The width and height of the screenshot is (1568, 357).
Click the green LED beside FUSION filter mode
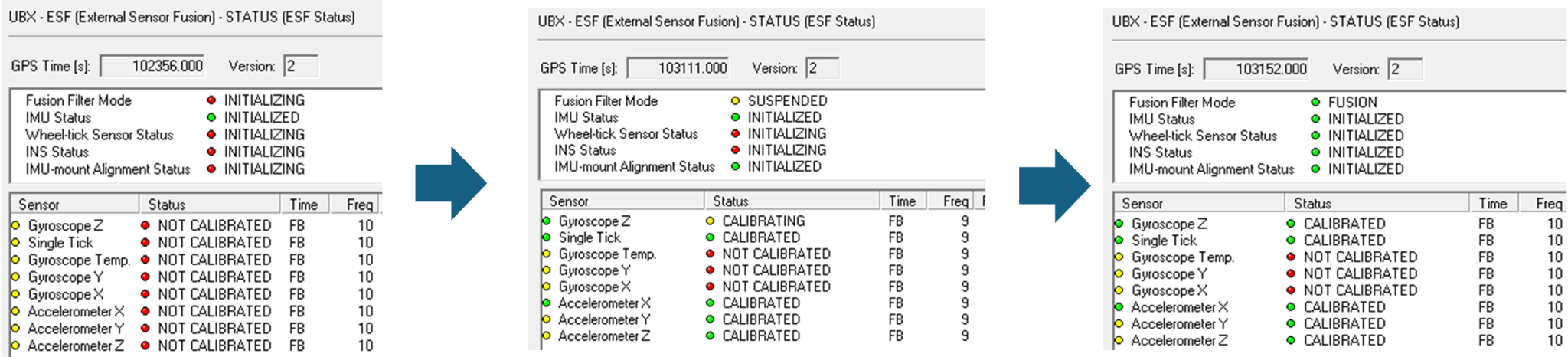(x=1315, y=102)
